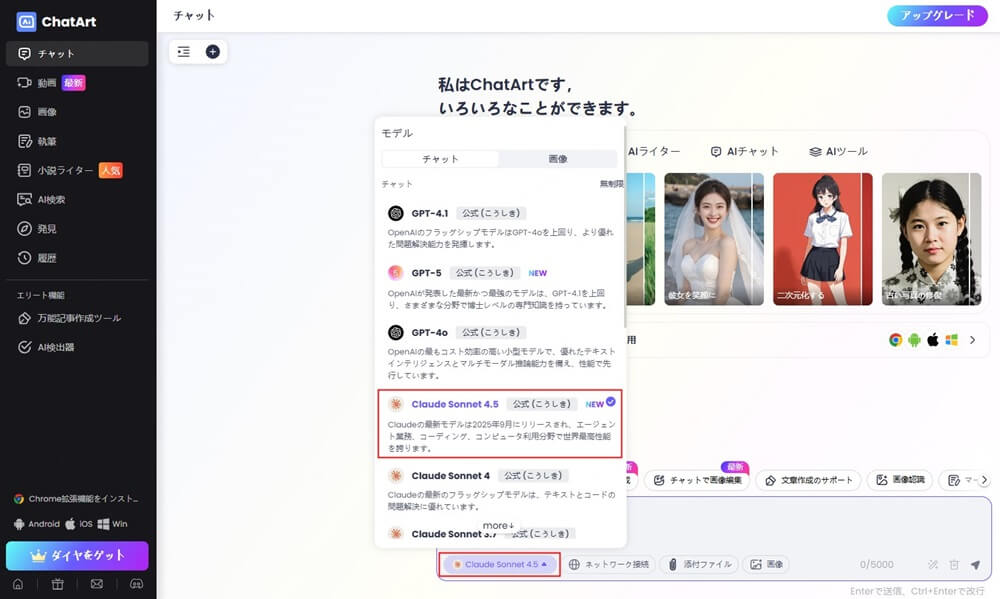
Task: Toggle ネットワーク接続 web access
Action: click(609, 565)
